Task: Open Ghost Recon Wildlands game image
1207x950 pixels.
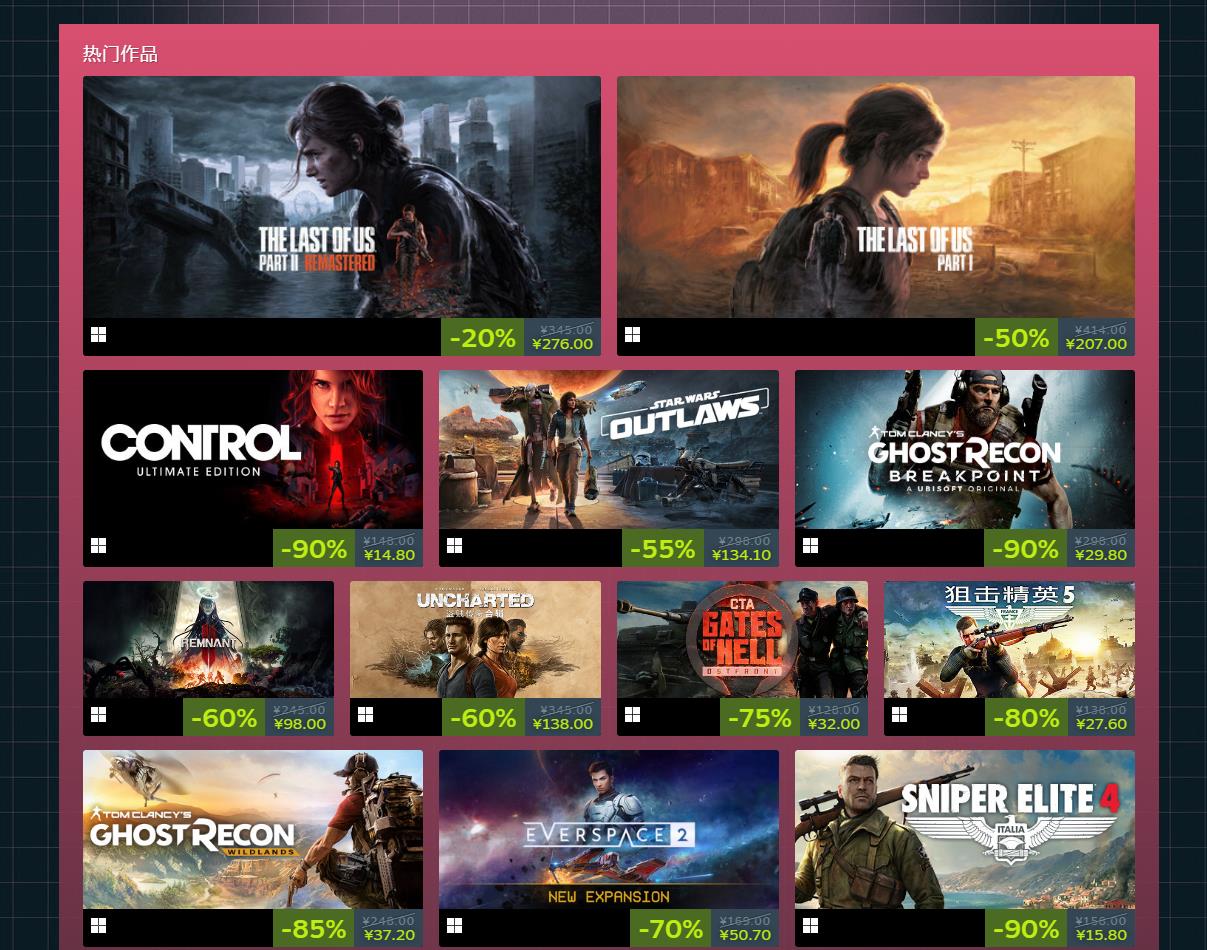Action: (253, 829)
